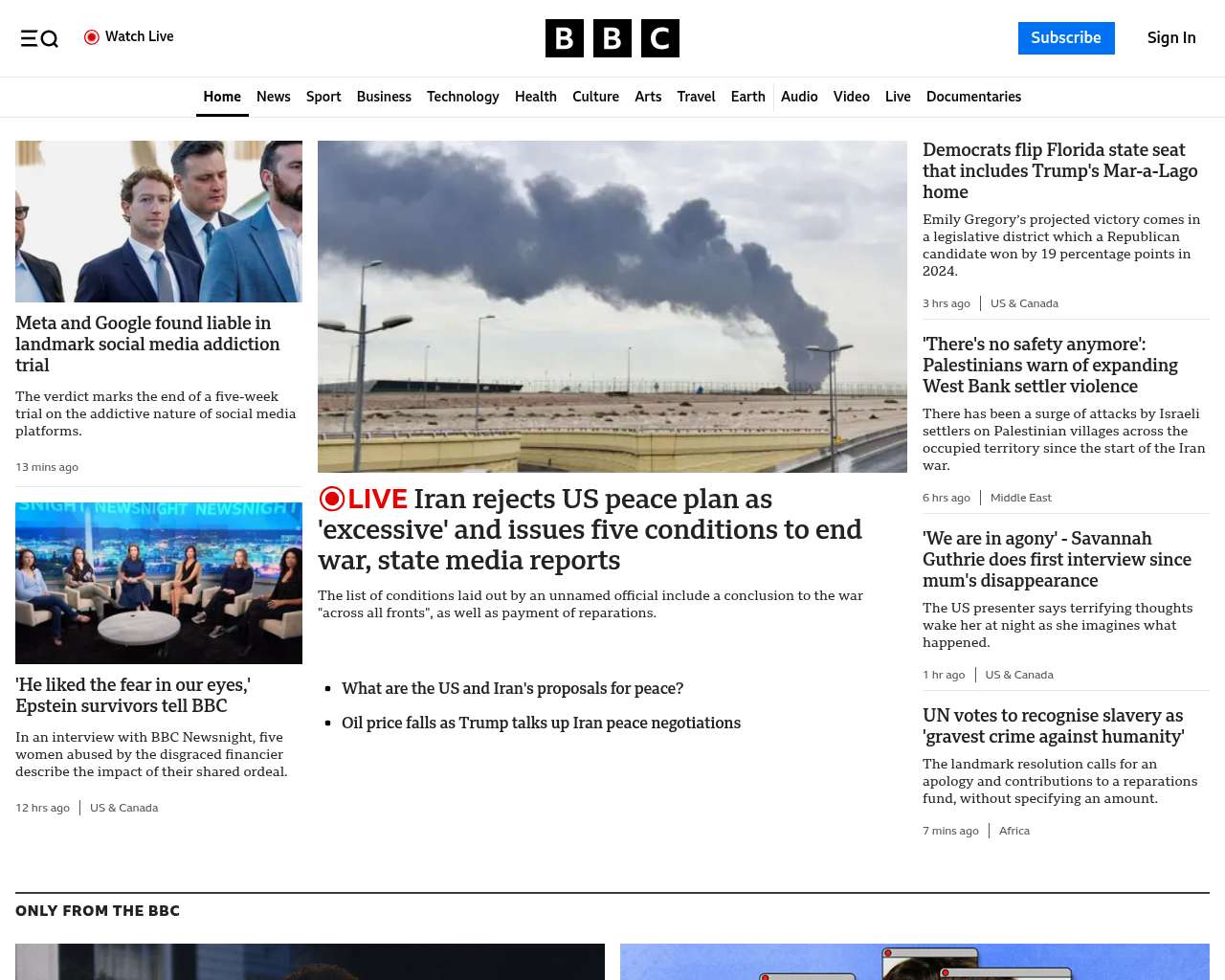
Task: Click the '6 hrs ago' timestamp
Action: point(947,498)
